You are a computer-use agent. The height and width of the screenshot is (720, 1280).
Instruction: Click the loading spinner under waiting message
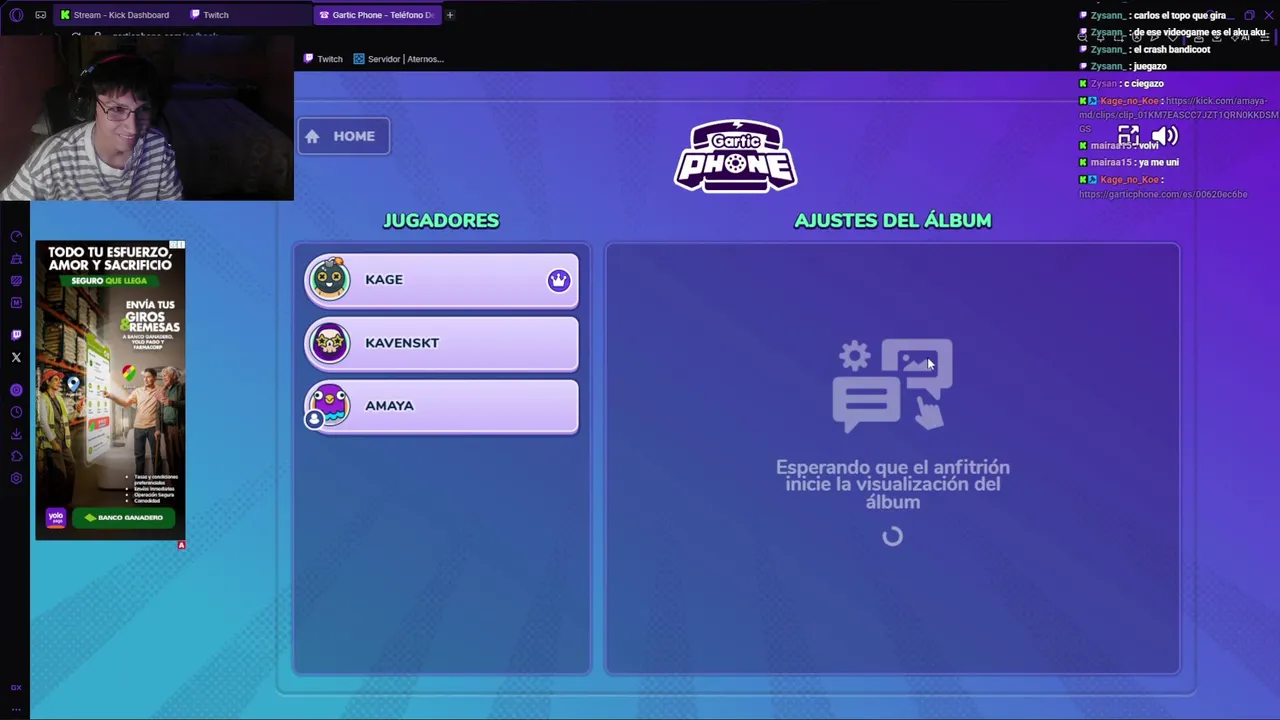tap(892, 537)
